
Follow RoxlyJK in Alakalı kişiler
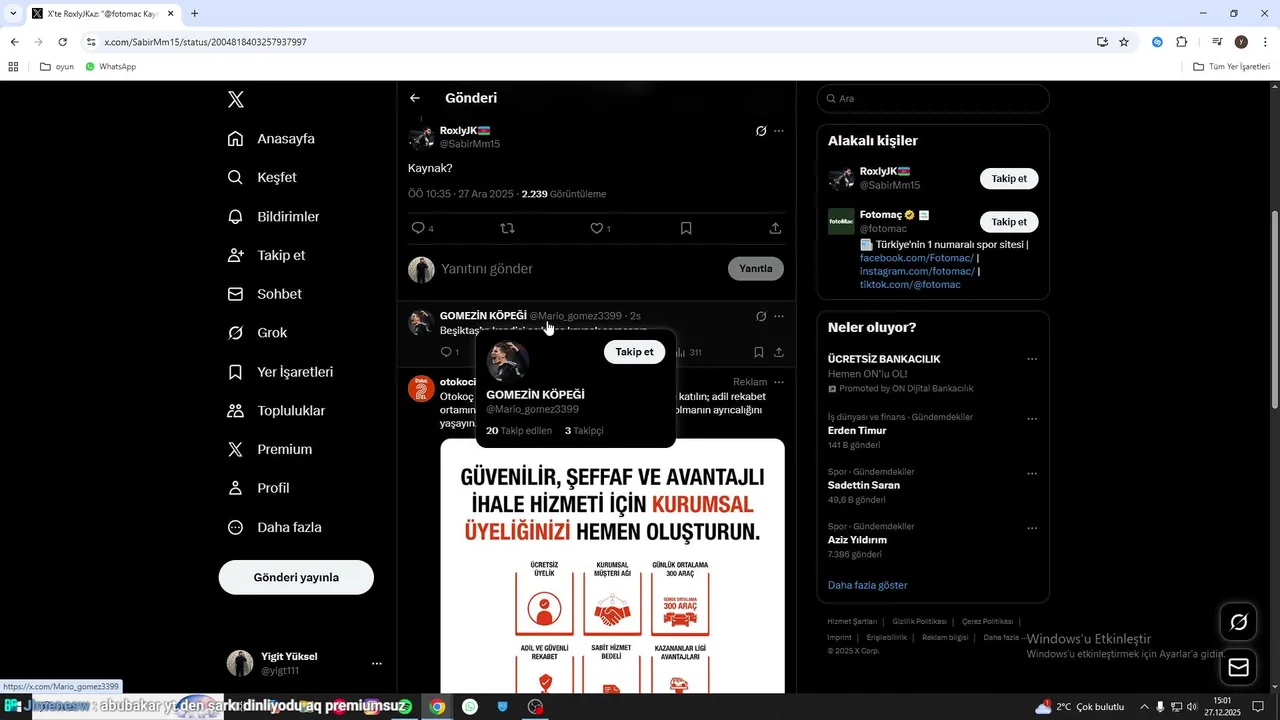[x=1009, y=179]
